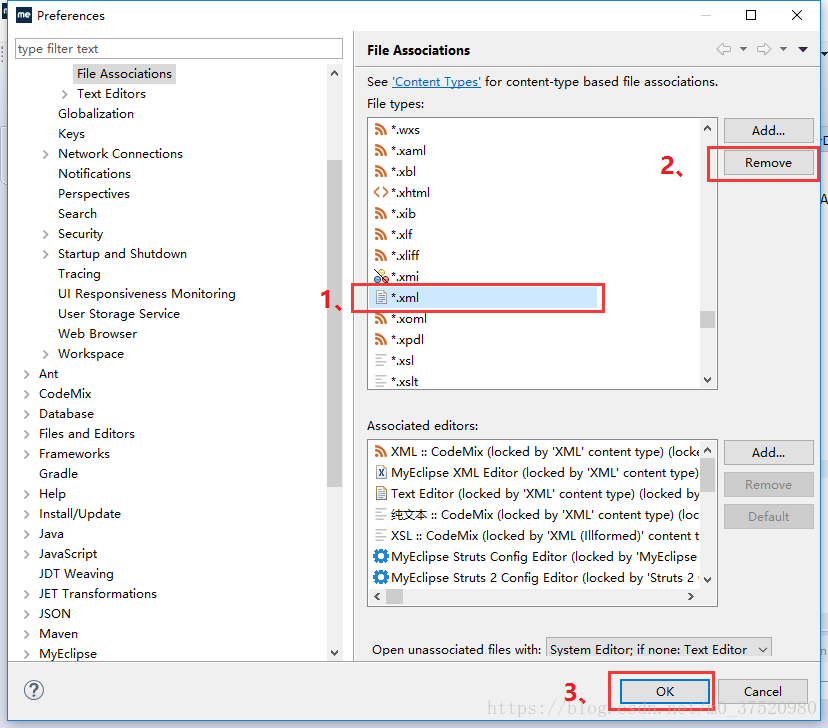The width and height of the screenshot is (828, 728).
Task: Open the forward history dropdown arrow
Action: tap(784, 50)
